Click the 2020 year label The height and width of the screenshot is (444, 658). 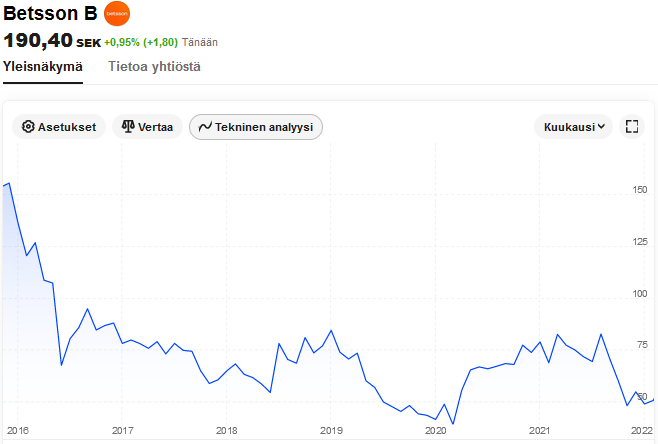pyautogui.click(x=435, y=430)
